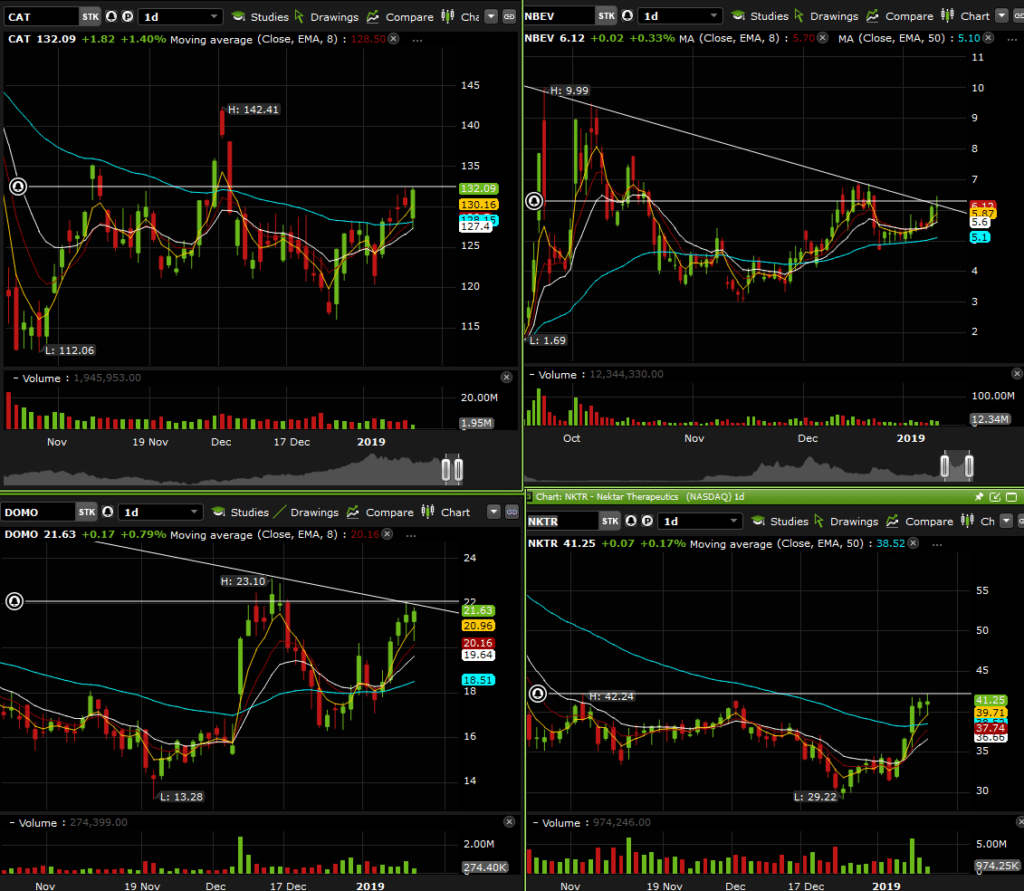Click STK security type button beside NBEV
Screen dimensions: 1024x891
607,16
